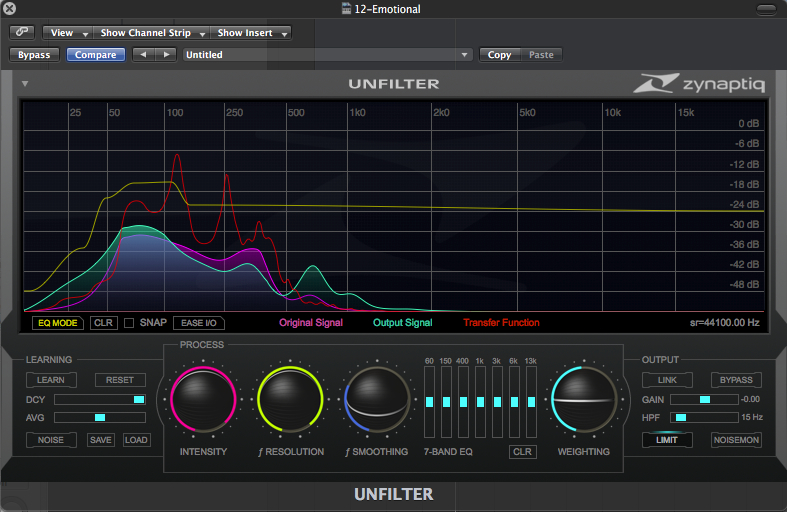
Task: Go to previous preset arrow
Action: point(144,54)
